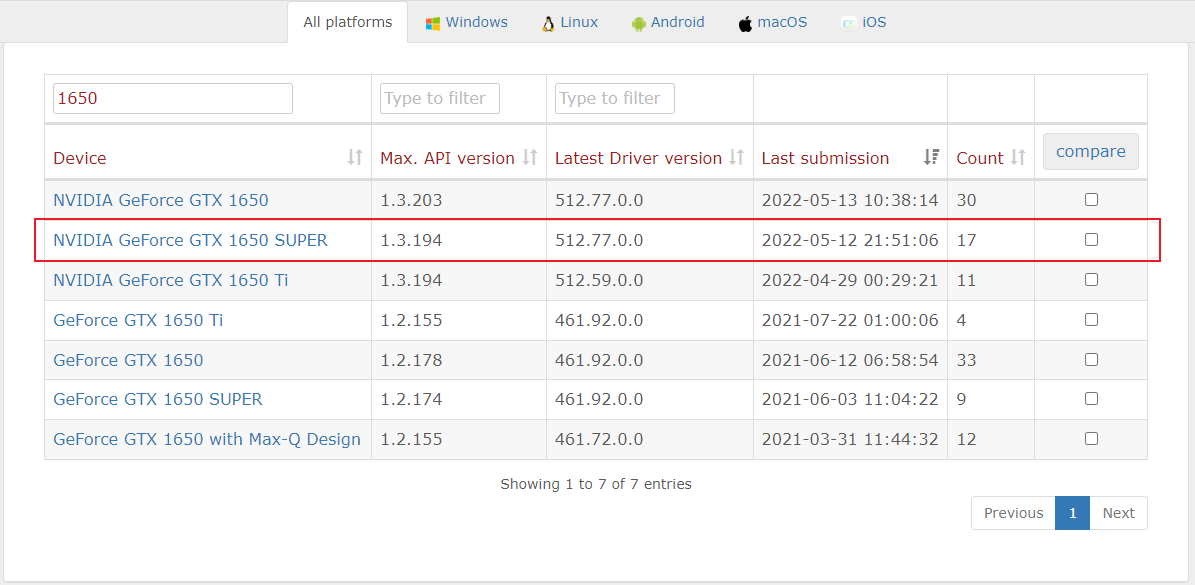
Task: Select driver version 512.59.0.0 cell
Action: point(599,280)
